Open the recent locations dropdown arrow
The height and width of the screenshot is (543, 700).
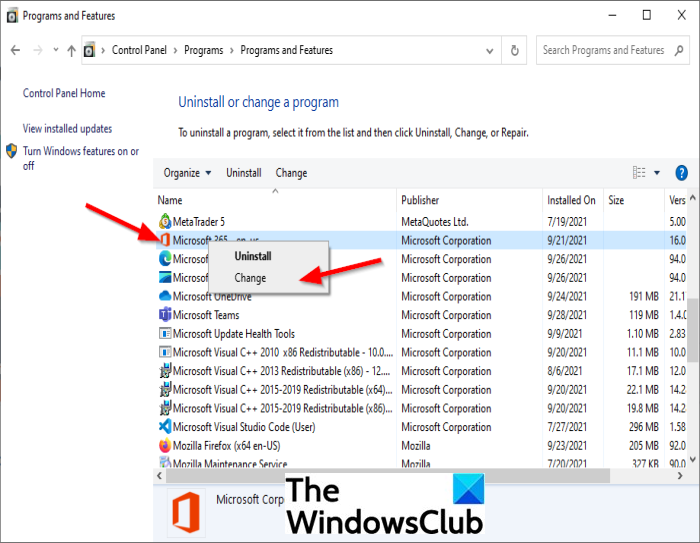click(56, 50)
